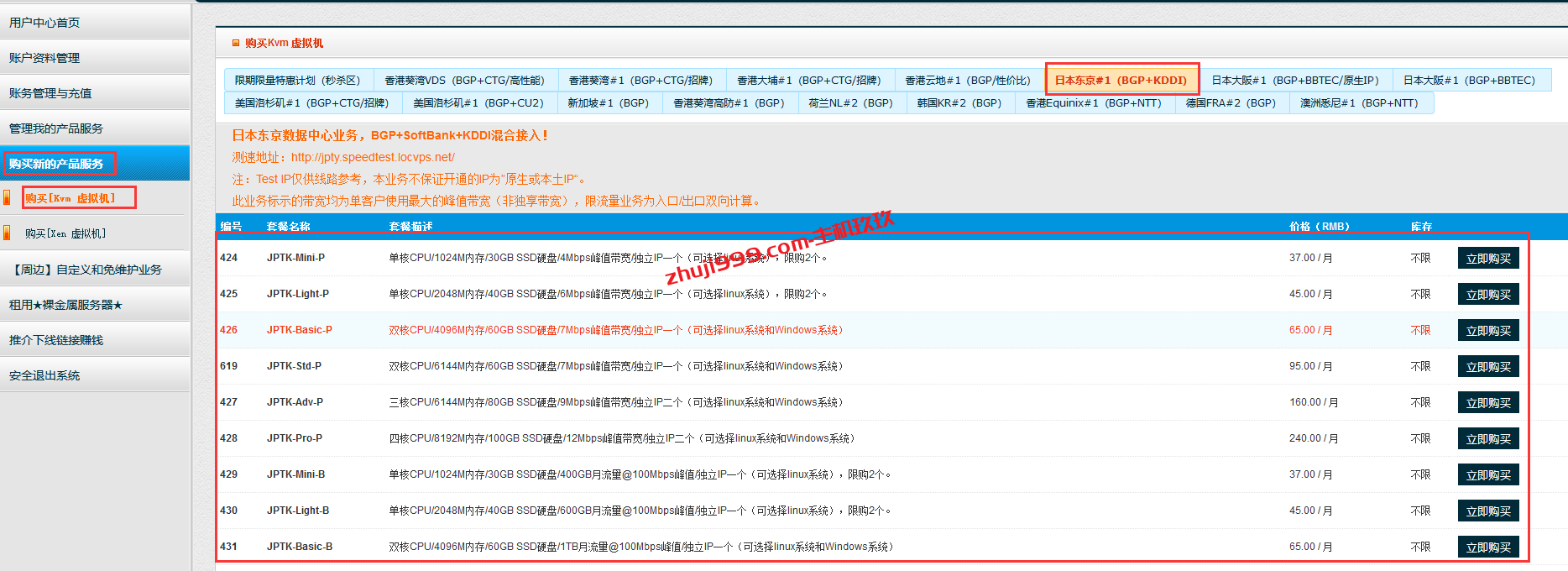This screenshot has height=571, width=1568.
Task: Switch to 香港葵湾#1 (BGP+CTG/招牌) tab
Action: (x=641, y=80)
